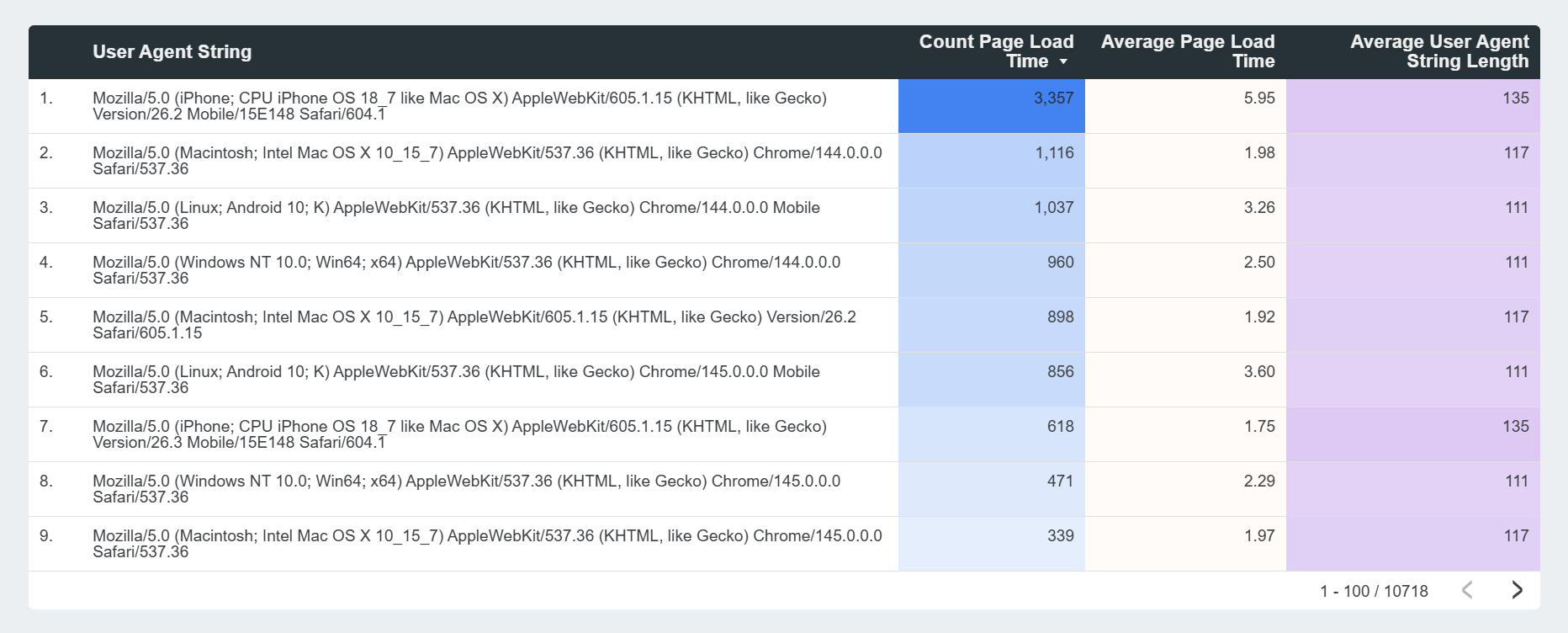Select row 4 Windows Chrome/144 user agent
Screen dimensions: 1568x633
coord(466,270)
